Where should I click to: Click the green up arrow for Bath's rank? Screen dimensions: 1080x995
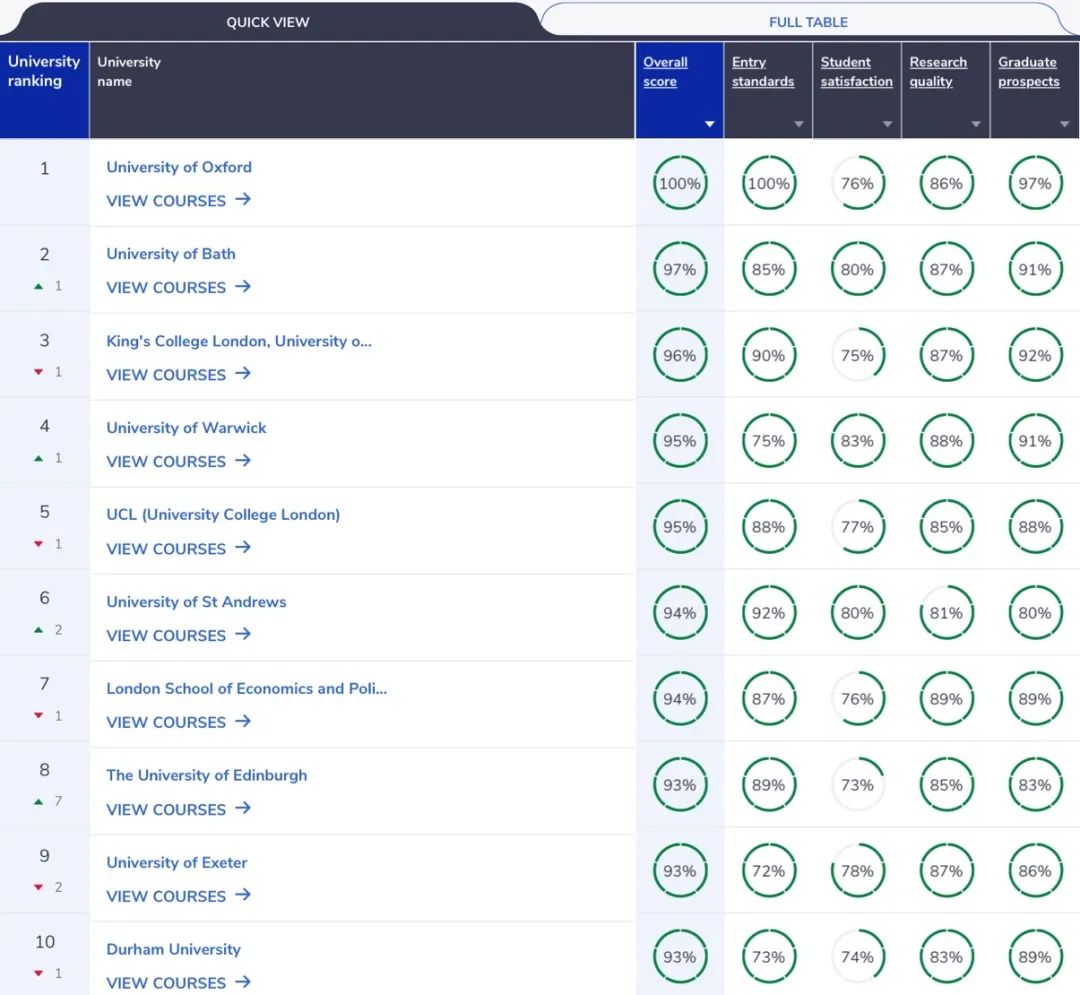point(39,286)
